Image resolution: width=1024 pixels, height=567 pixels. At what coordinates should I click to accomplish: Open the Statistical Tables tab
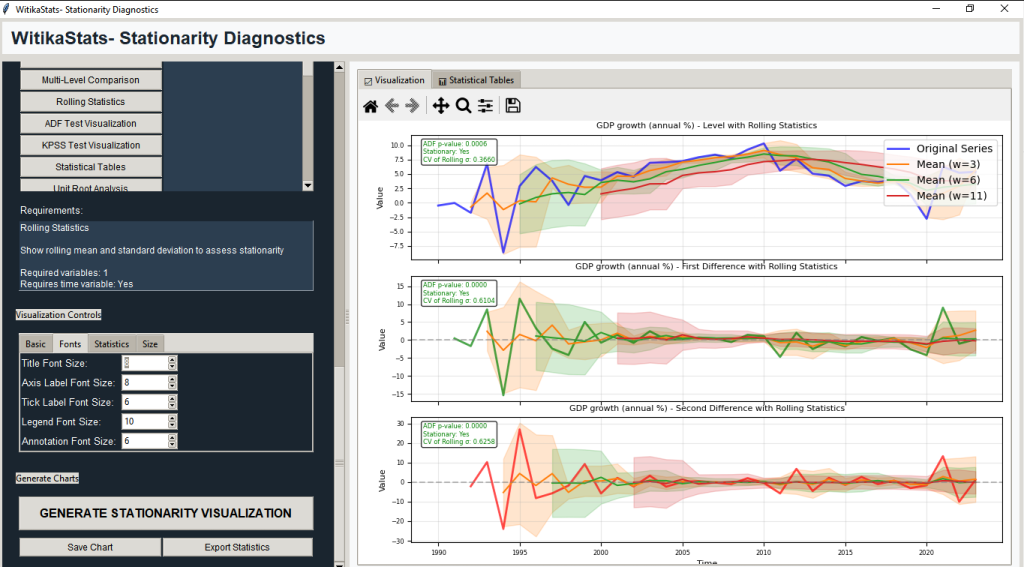pos(476,80)
